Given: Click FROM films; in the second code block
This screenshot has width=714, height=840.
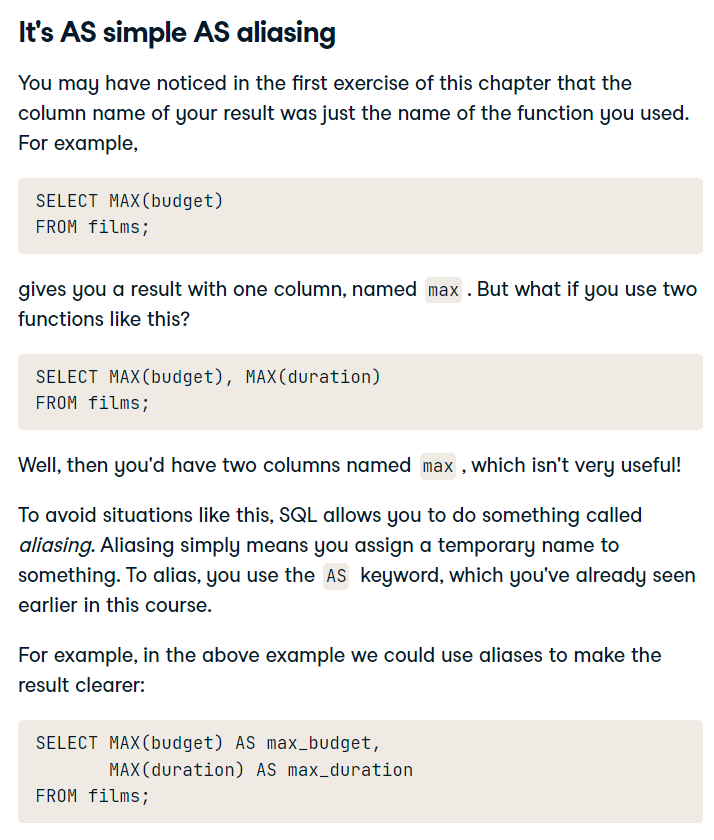Looking at the screenshot, I should [92, 403].
